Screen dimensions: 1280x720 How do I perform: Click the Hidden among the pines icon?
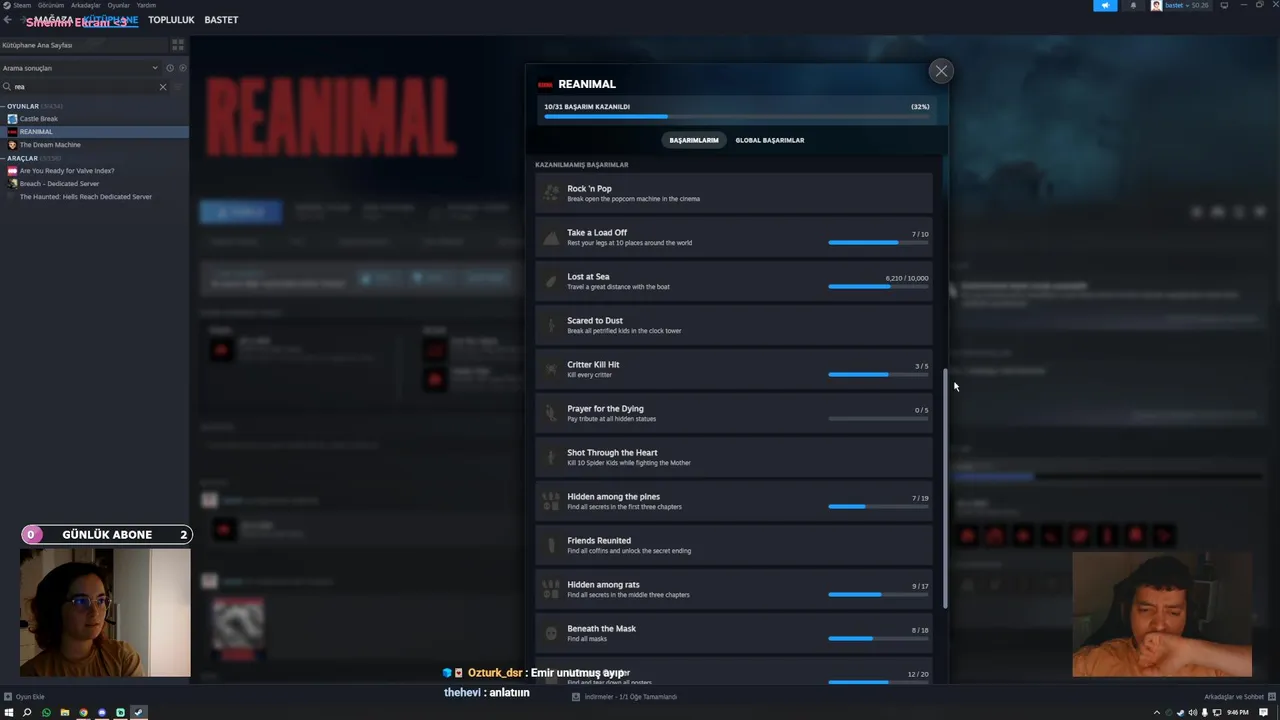click(x=551, y=501)
